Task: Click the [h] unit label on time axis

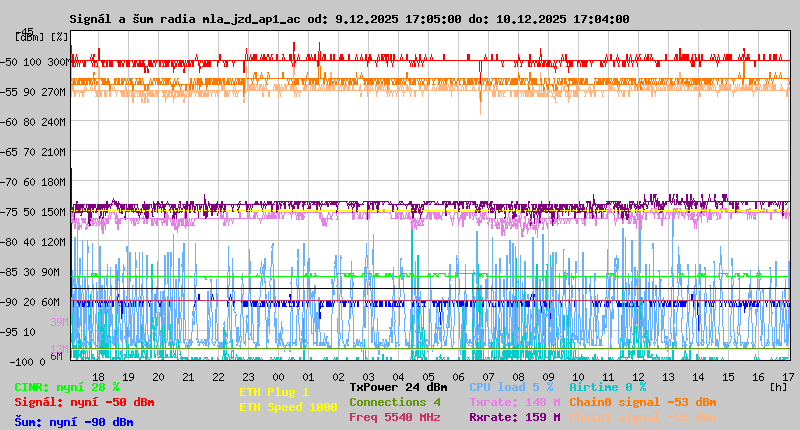Action: (778, 386)
